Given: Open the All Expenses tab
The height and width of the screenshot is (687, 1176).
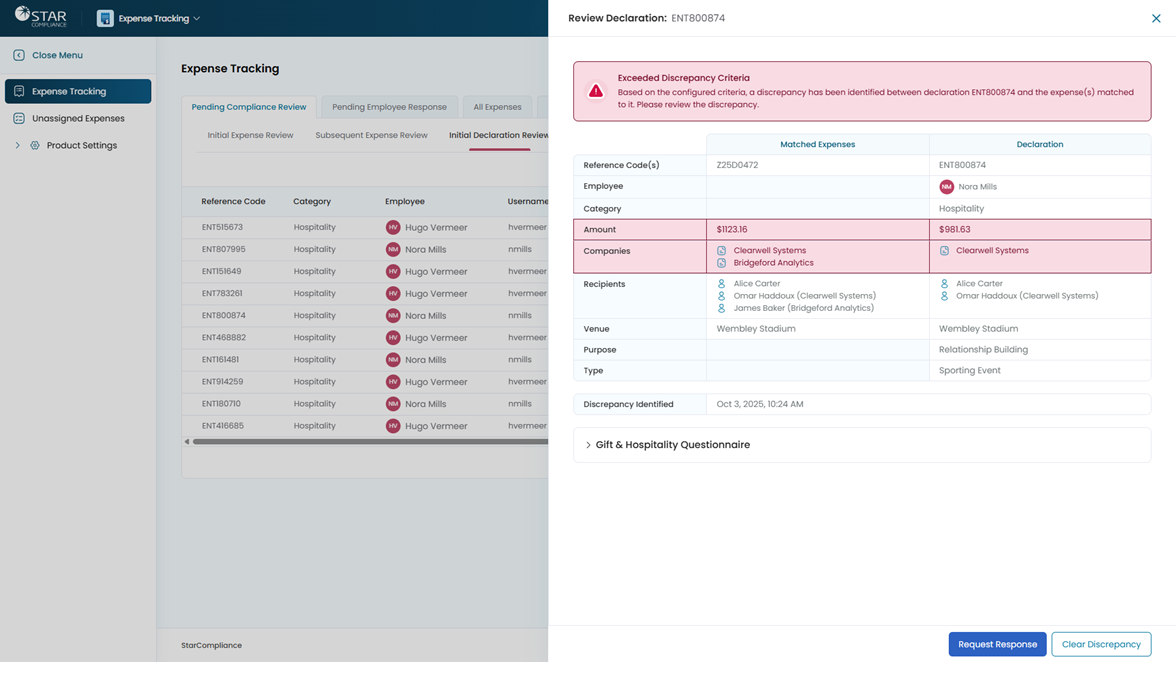Looking at the screenshot, I should (x=497, y=107).
